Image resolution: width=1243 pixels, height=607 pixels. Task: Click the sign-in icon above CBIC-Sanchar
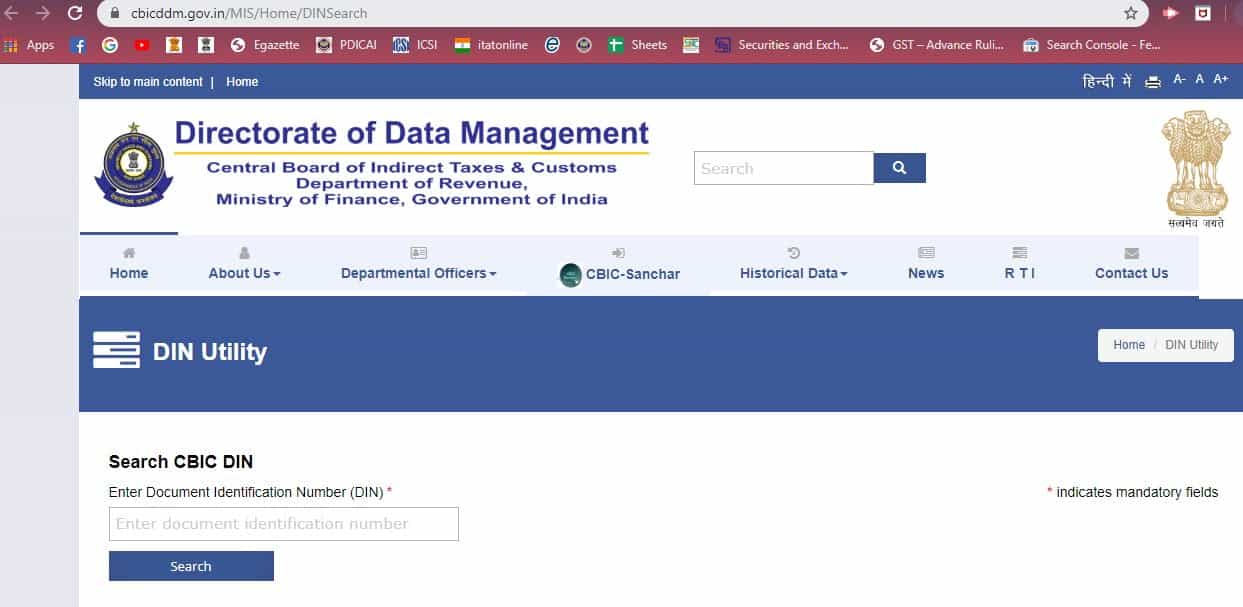pos(619,253)
